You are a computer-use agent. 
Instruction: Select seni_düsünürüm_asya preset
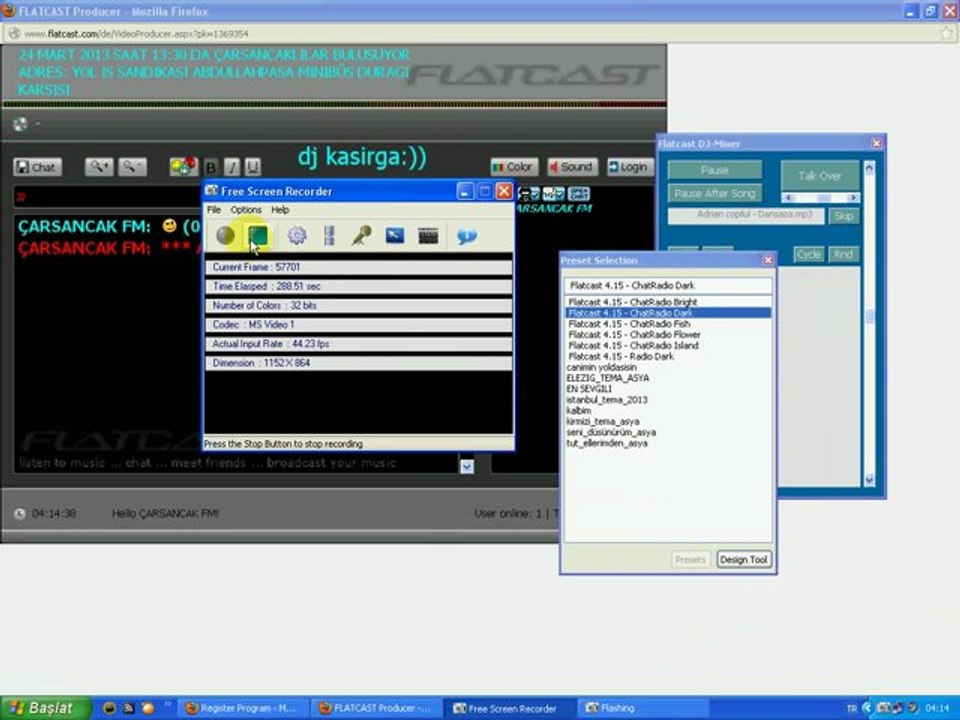(667, 432)
